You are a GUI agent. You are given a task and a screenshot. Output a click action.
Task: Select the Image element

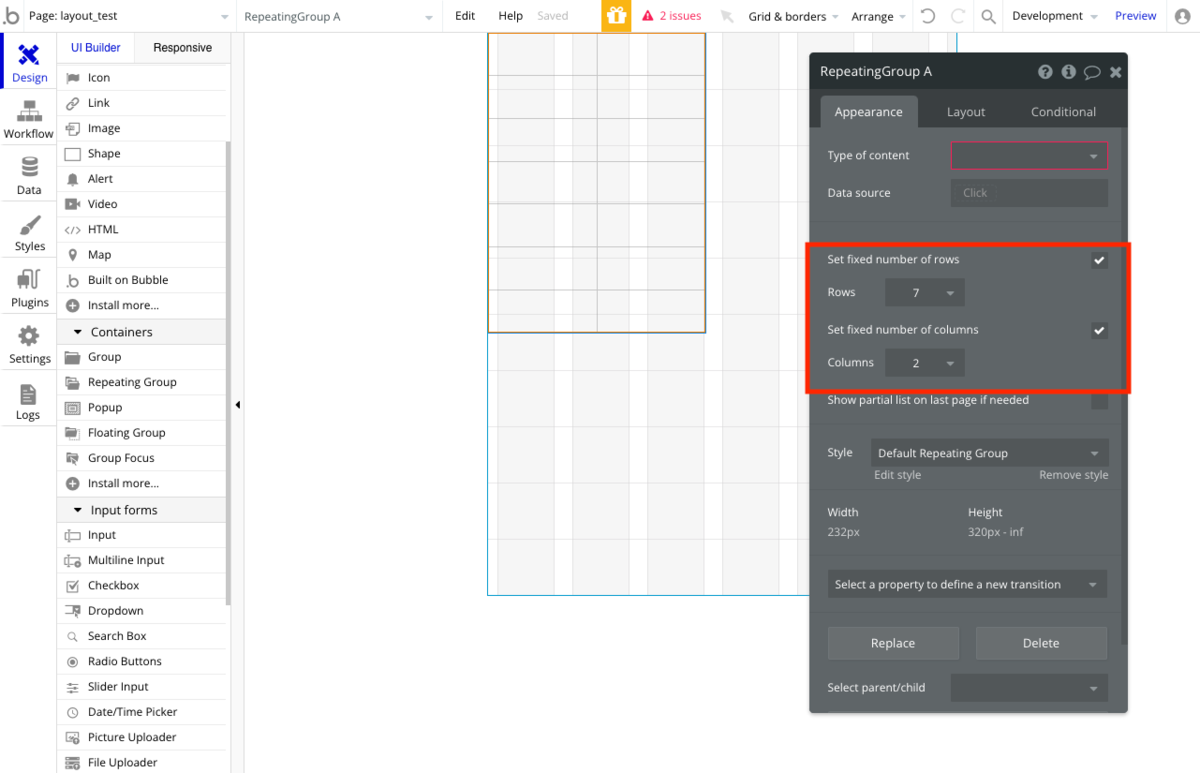point(143,128)
